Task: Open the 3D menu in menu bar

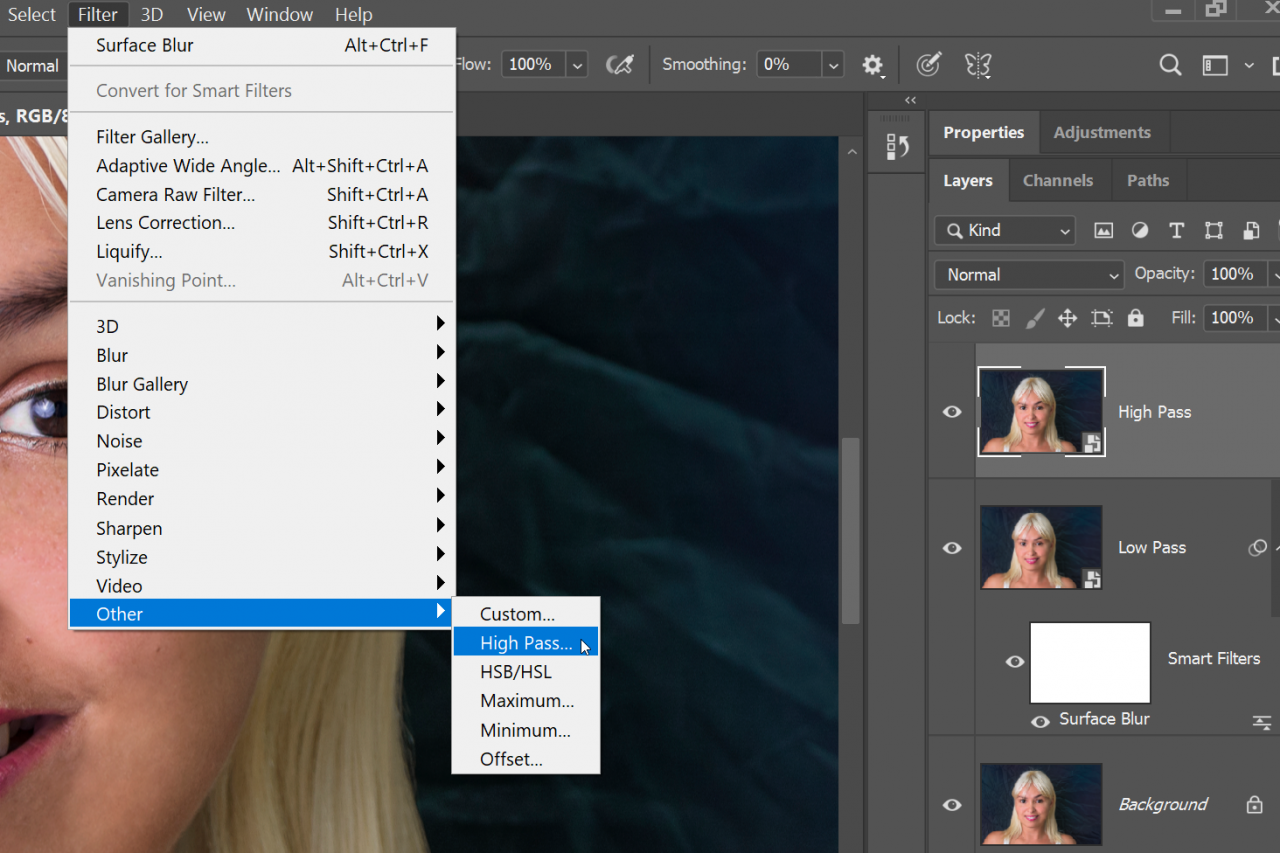Action: tap(151, 14)
